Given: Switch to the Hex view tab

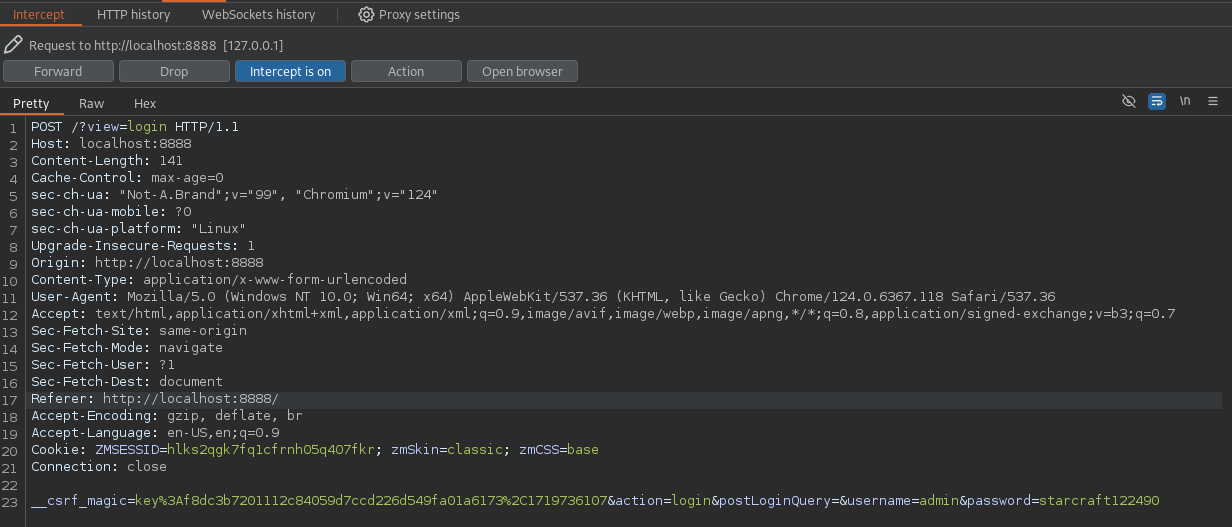Looking at the screenshot, I should pyautogui.click(x=145, y=104).
